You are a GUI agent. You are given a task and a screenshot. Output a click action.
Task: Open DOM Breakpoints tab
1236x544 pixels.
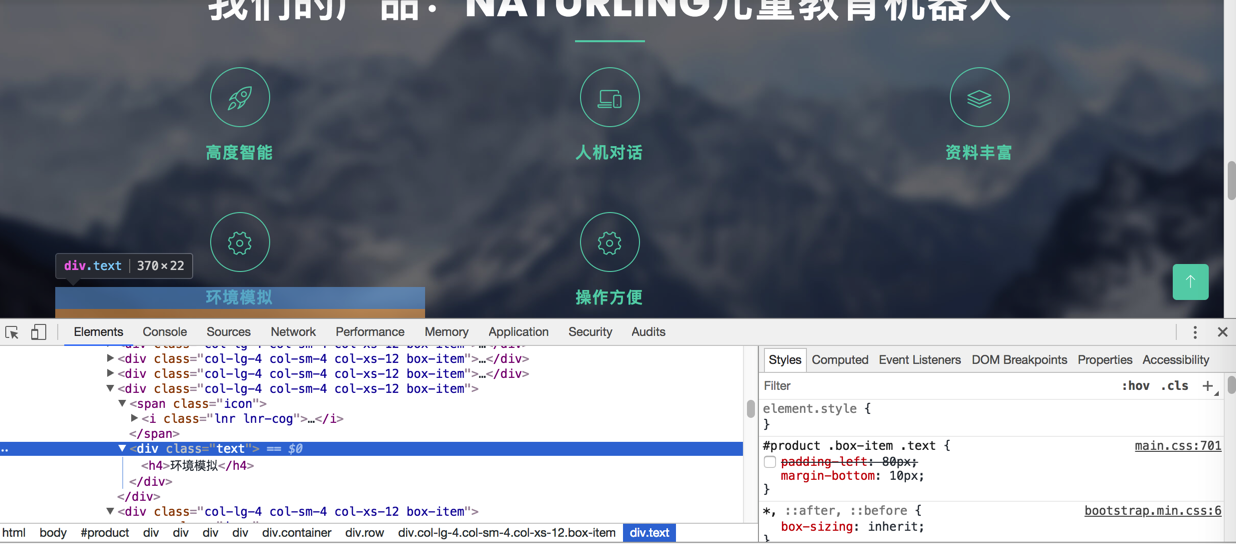point(1019,360)
